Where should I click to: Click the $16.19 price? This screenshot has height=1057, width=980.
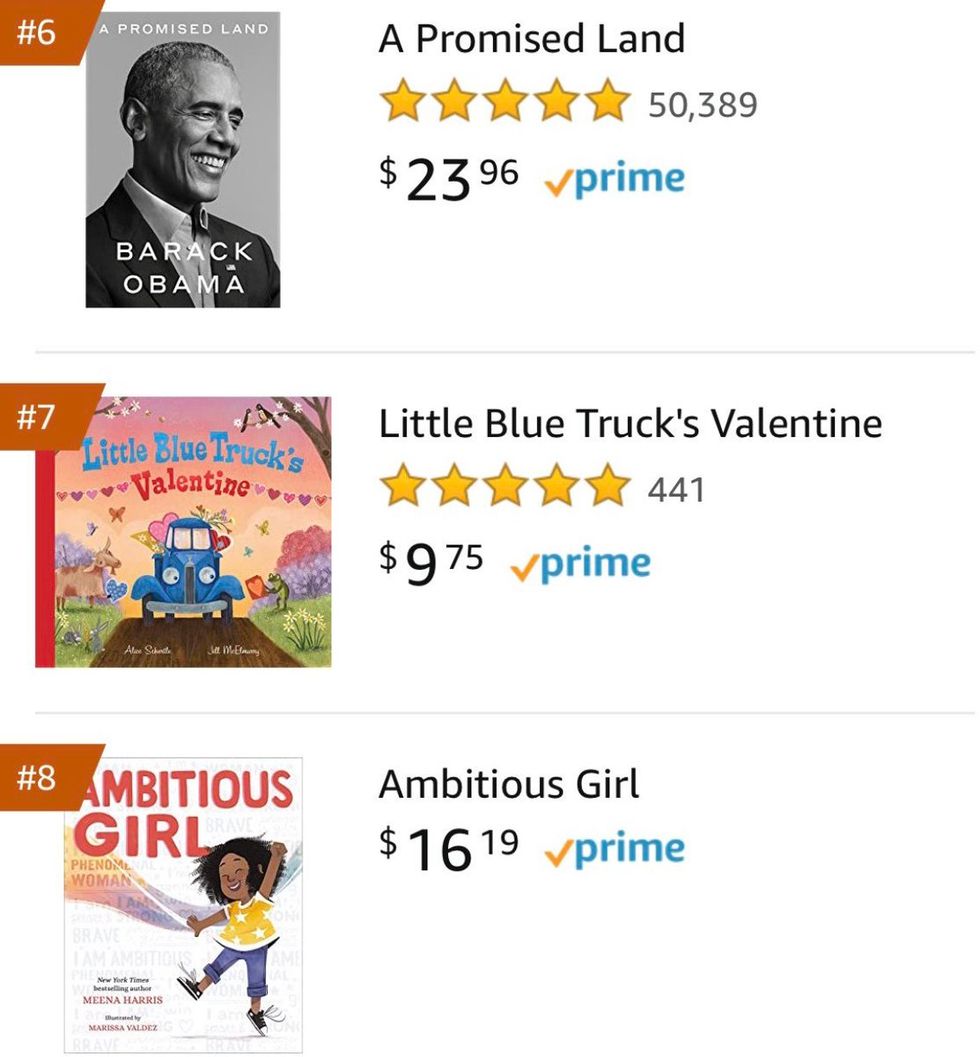pyautogui.click(x=449, y=849)
